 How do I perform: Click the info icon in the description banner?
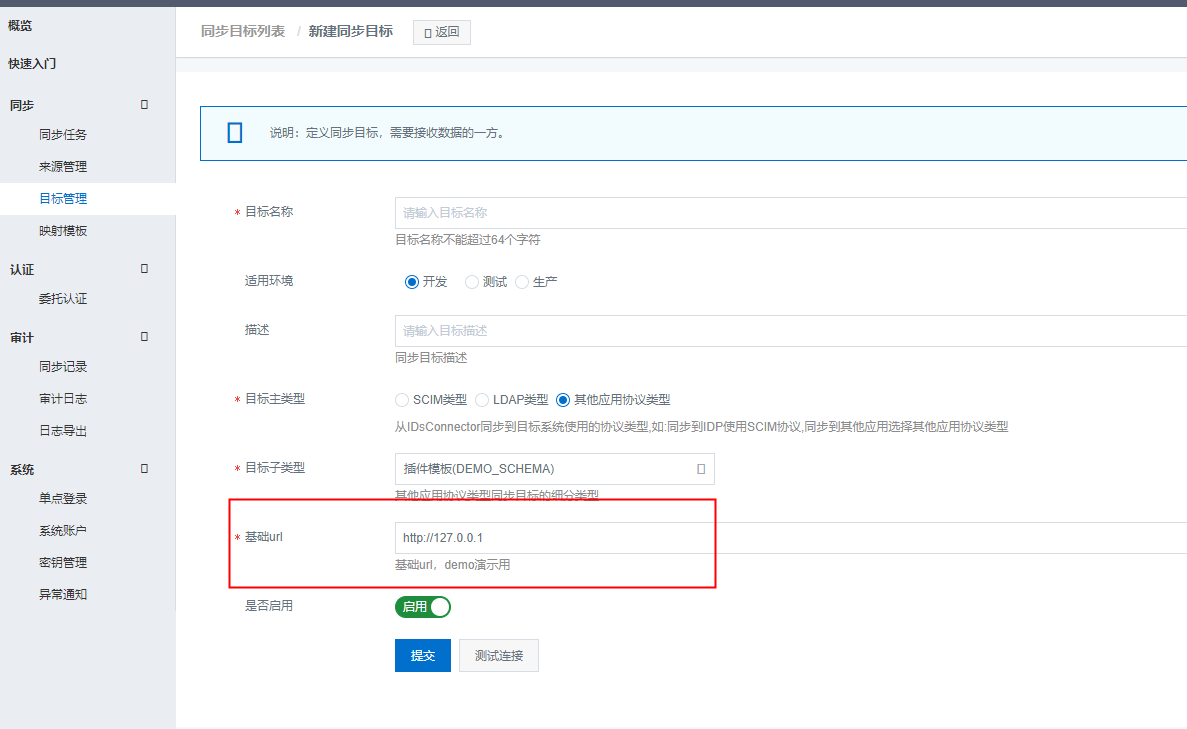pos(235,133)
